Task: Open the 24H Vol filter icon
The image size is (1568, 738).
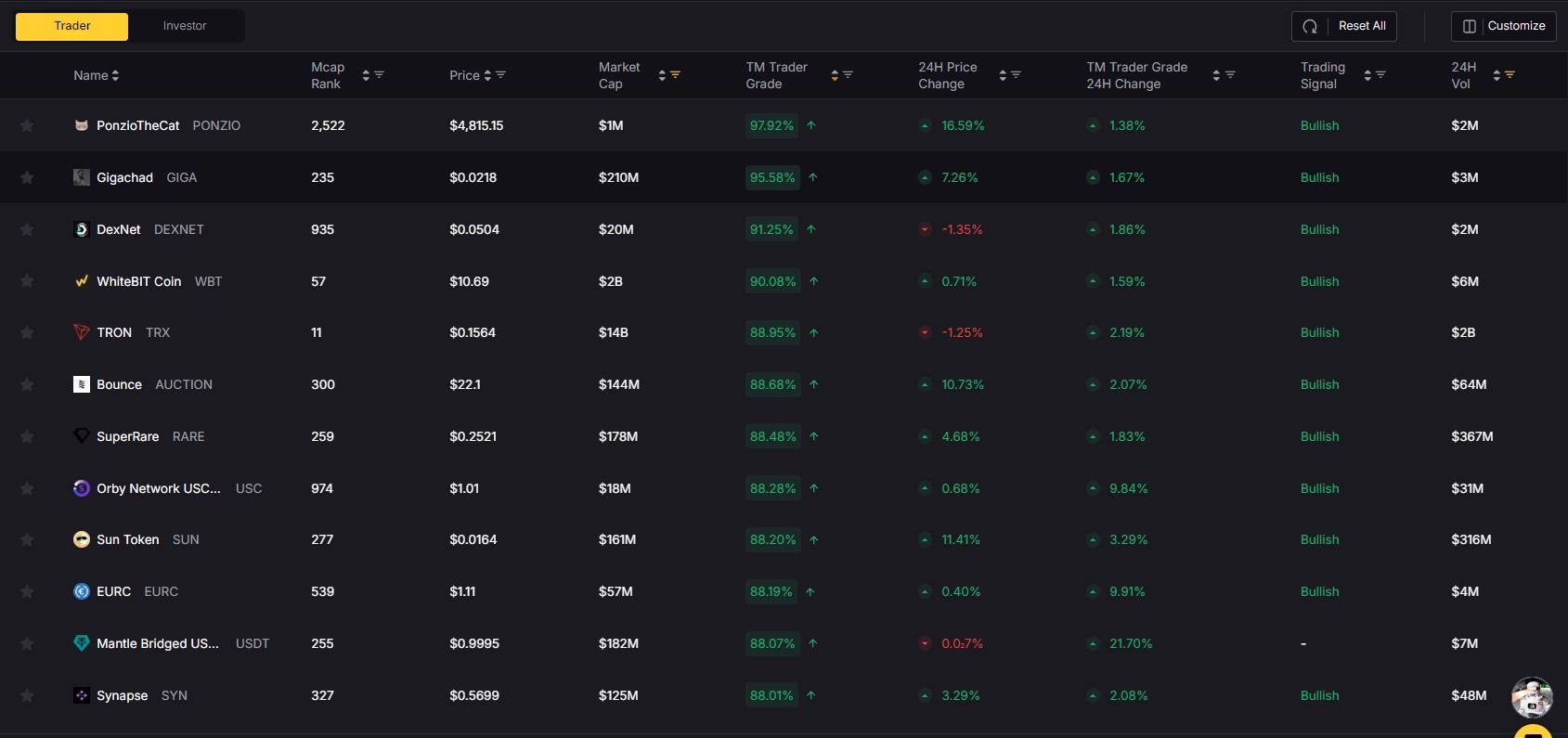Action: tap(1510, 74)
